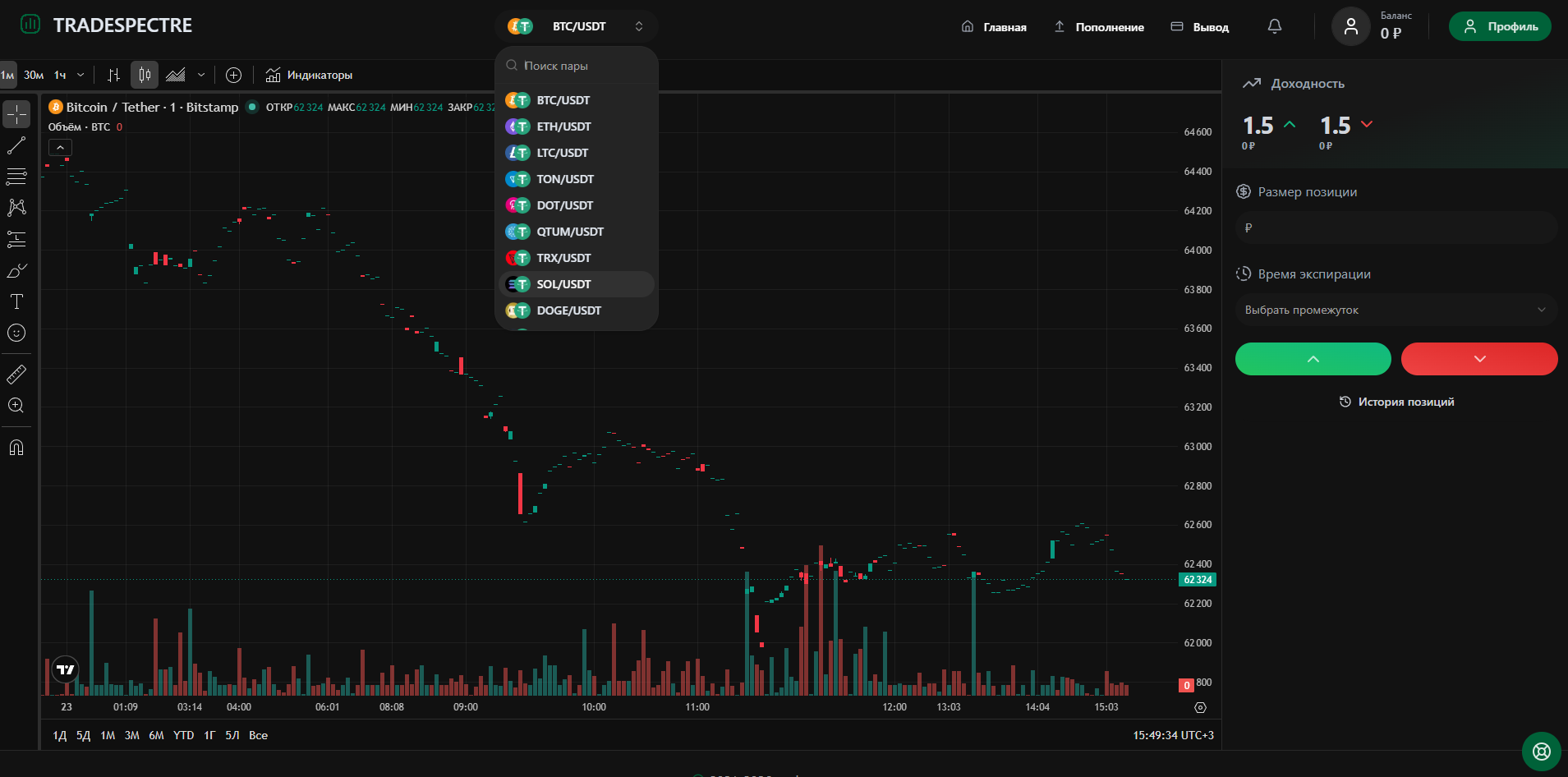Select the 30м timeframe
Image resolution: width=1568 pixels, height=777 pixels.
(34, 75)
